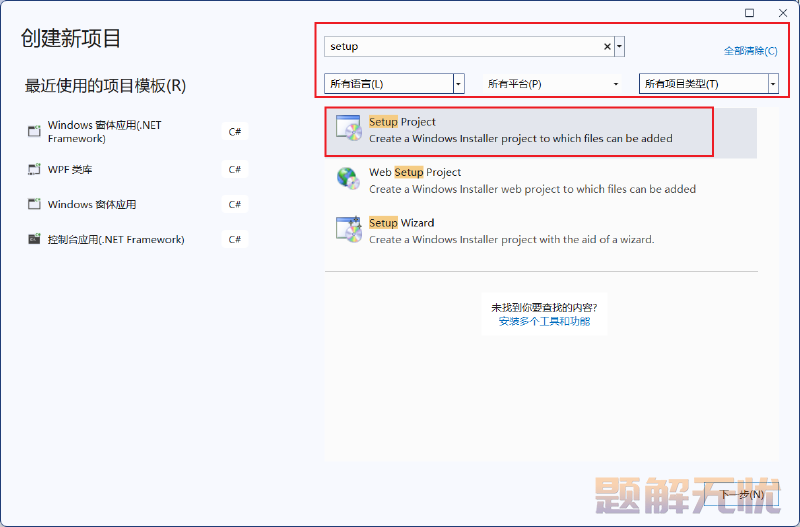
Task: Click description 'with the aid of a wizard'
Action: point(512,239)
